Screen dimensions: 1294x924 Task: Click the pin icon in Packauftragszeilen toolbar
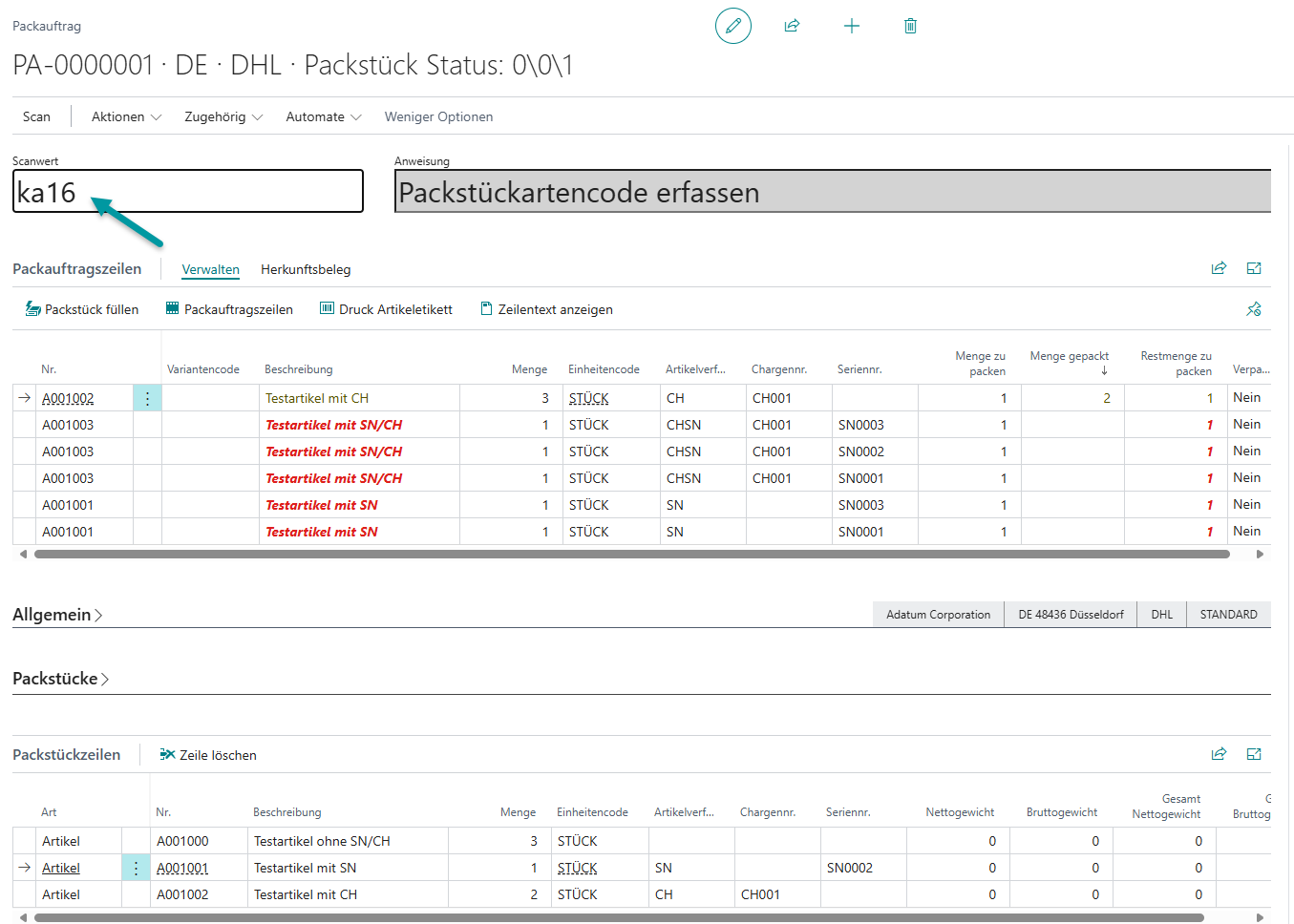(1254, 309)
